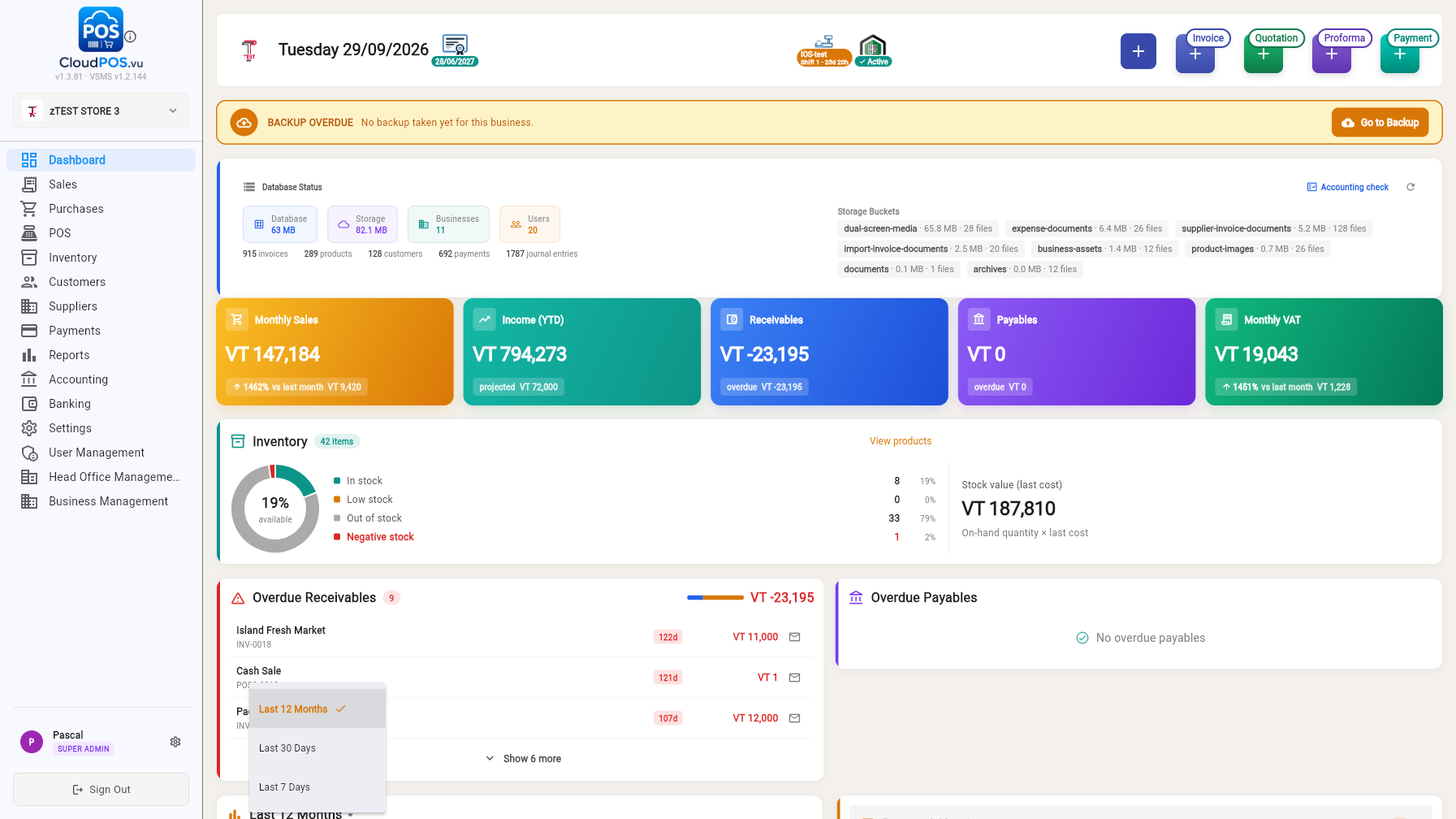Click the Settings gear icon in sidebar
1456x819 pixels.
[29, 428]
